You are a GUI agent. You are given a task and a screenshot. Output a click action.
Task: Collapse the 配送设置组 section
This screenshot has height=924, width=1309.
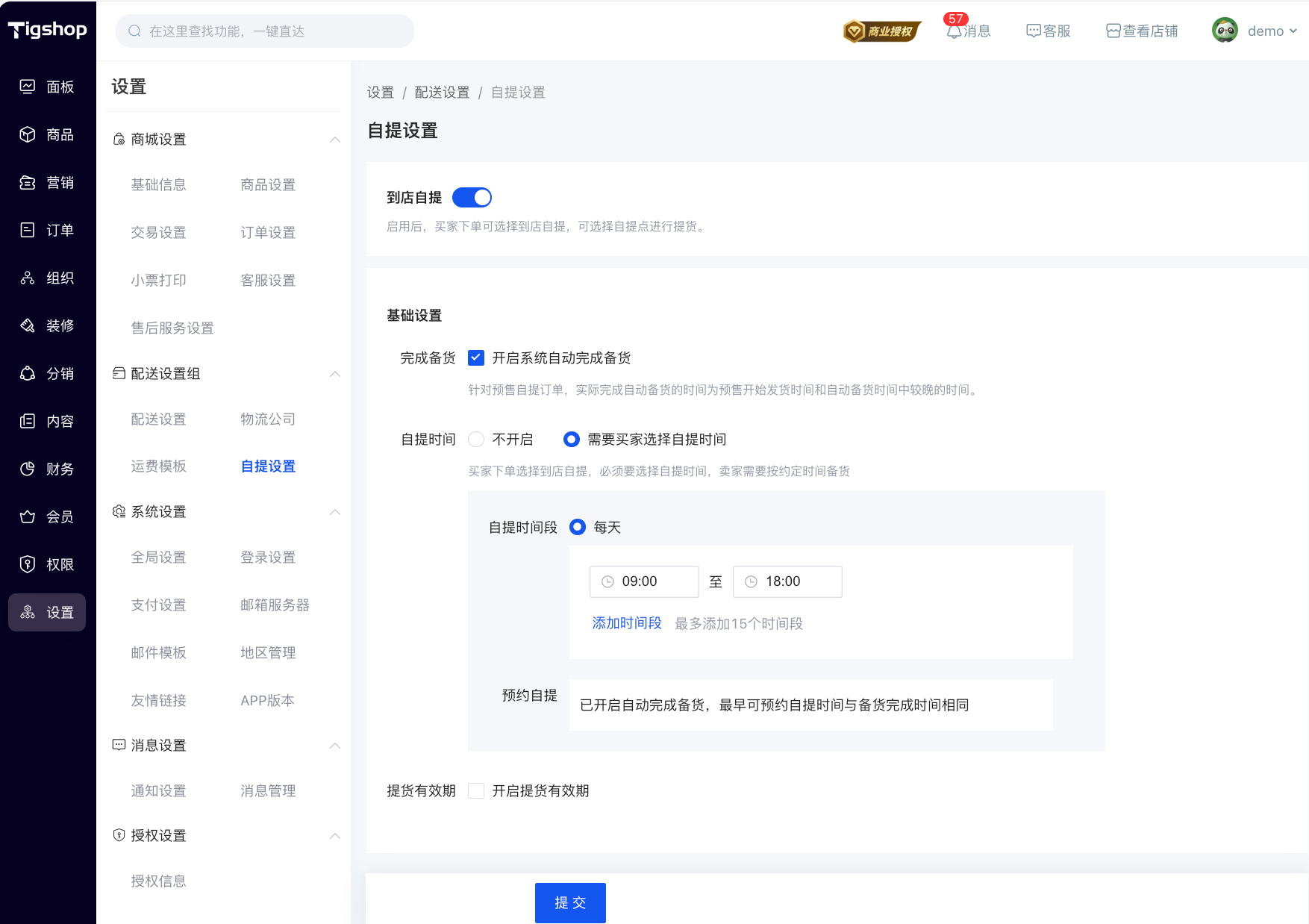pos(335,374)
